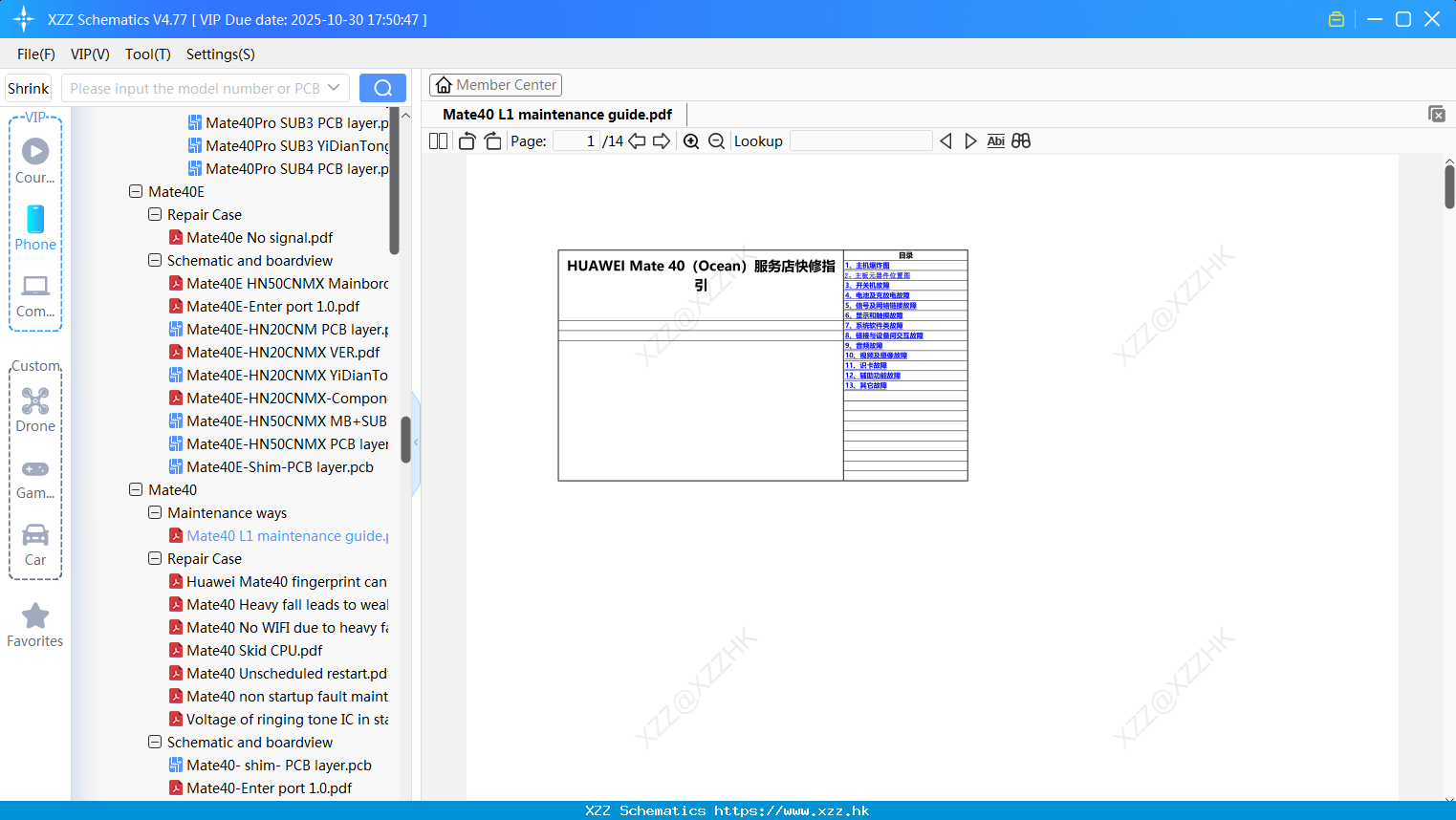1456x820 pixels.
Task: Click the file tree vertical scrollbar
Action: coord(405,440)
